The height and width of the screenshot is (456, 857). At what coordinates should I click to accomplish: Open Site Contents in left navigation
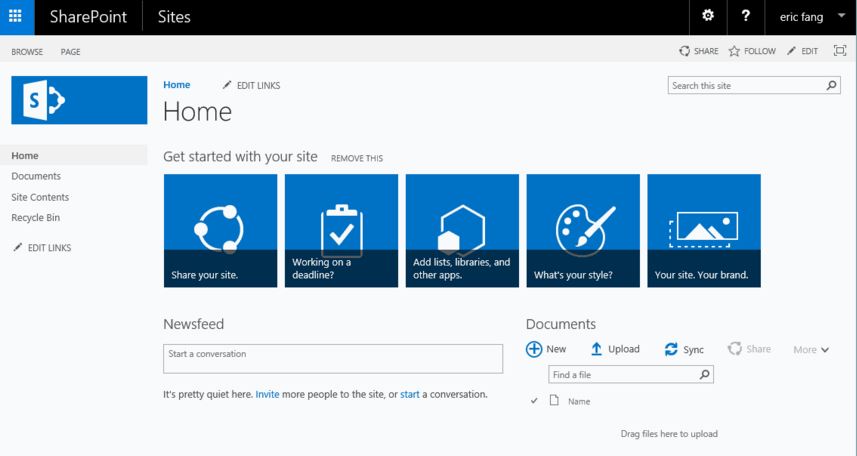click(40, 197)
